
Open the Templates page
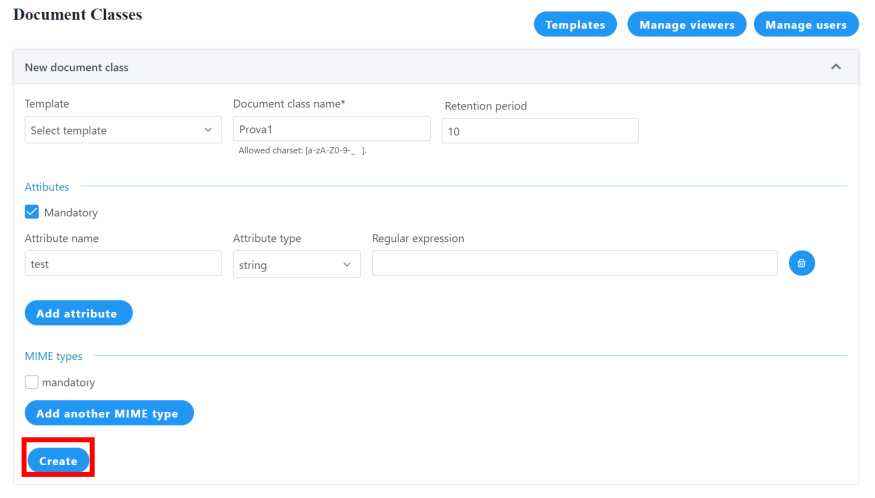tap(575, 25)
